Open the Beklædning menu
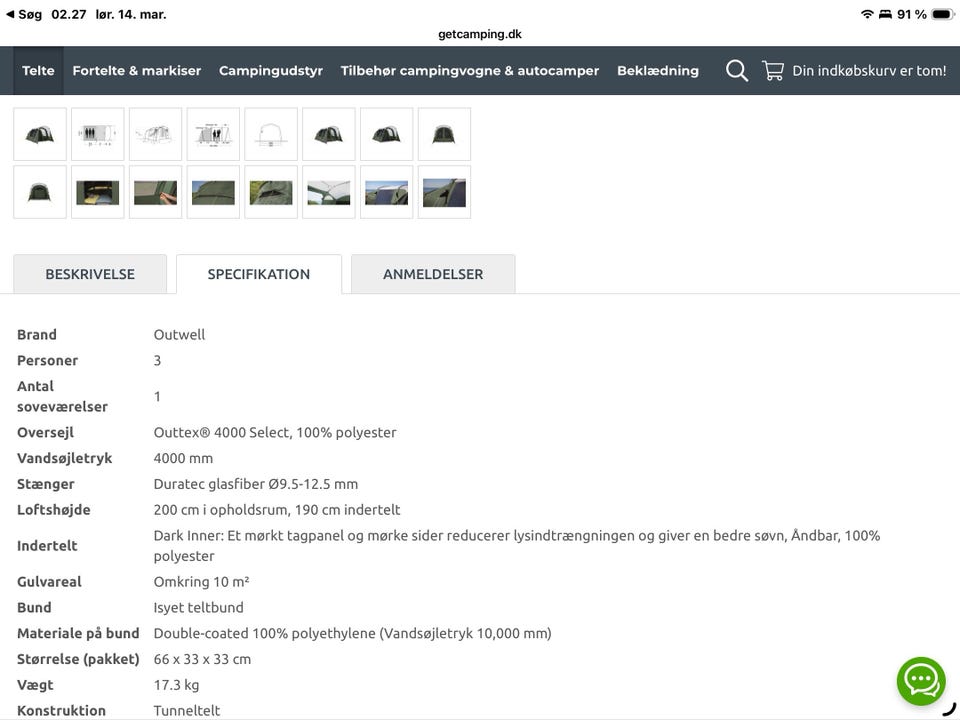 coord(658,70)
